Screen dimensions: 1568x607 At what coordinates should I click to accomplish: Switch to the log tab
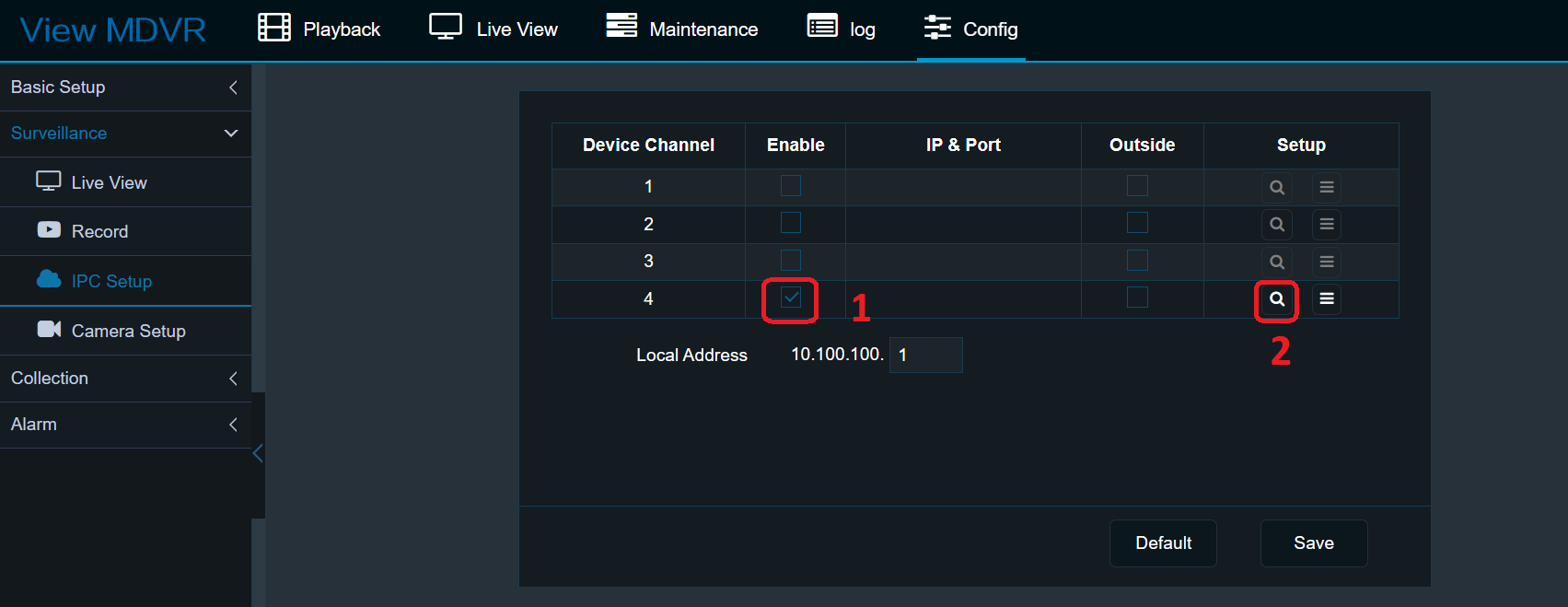842,29
